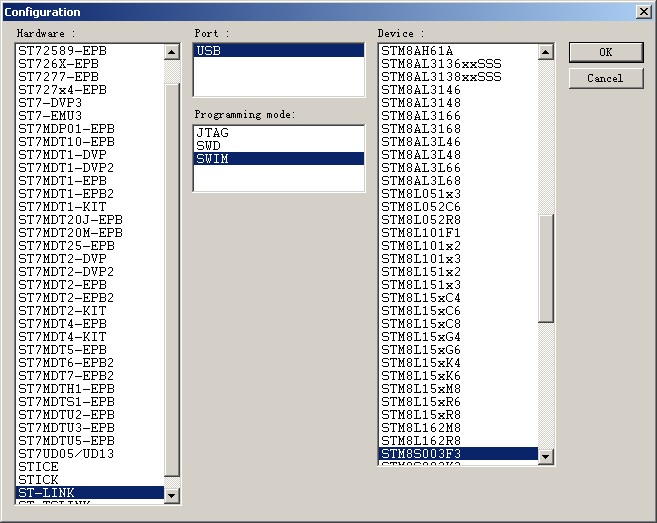Select ST7MDT6-EPB2 hardware
The image size is (657, 523).
tap(90, 362)
